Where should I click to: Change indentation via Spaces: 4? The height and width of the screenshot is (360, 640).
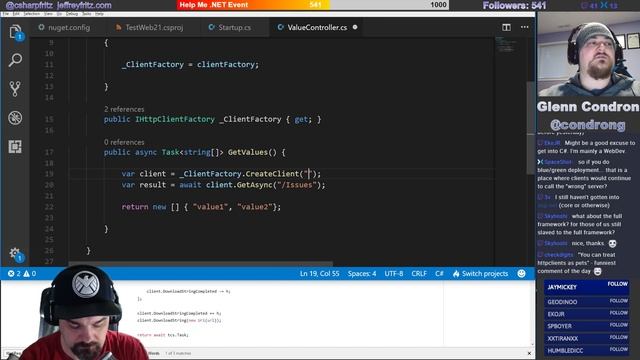(362, 273)
